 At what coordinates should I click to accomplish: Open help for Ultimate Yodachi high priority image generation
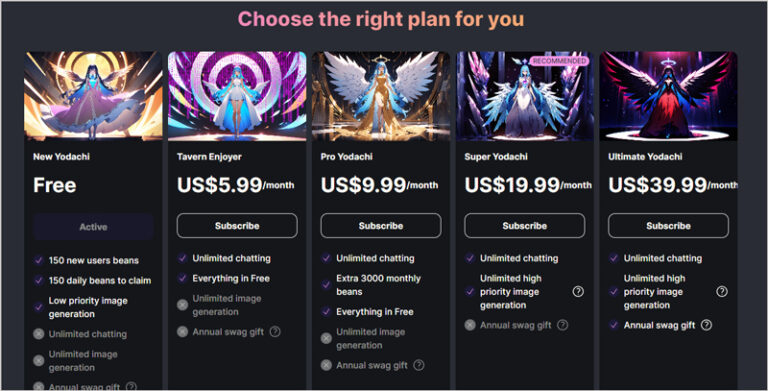pos(721,292)
